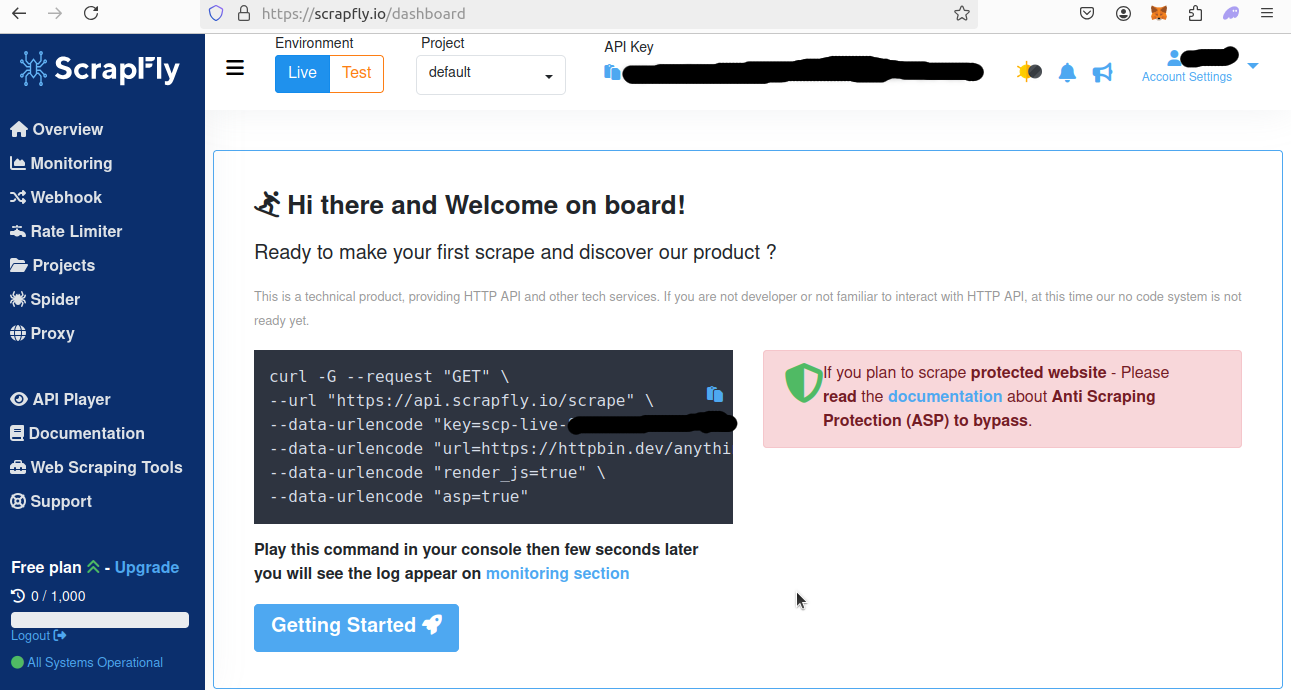Click the "Hi there and Welcome on board!" heading

[x=470, y=205]
